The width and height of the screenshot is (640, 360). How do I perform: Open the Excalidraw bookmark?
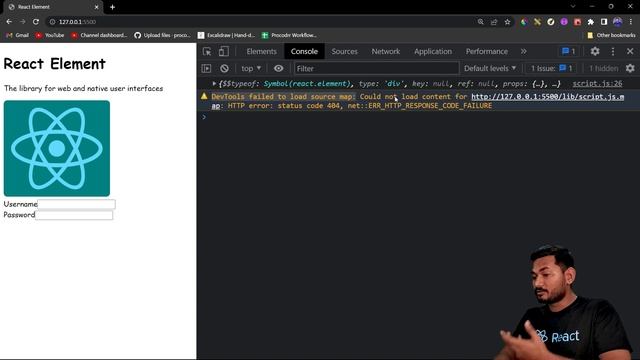[x=226, y=36]
